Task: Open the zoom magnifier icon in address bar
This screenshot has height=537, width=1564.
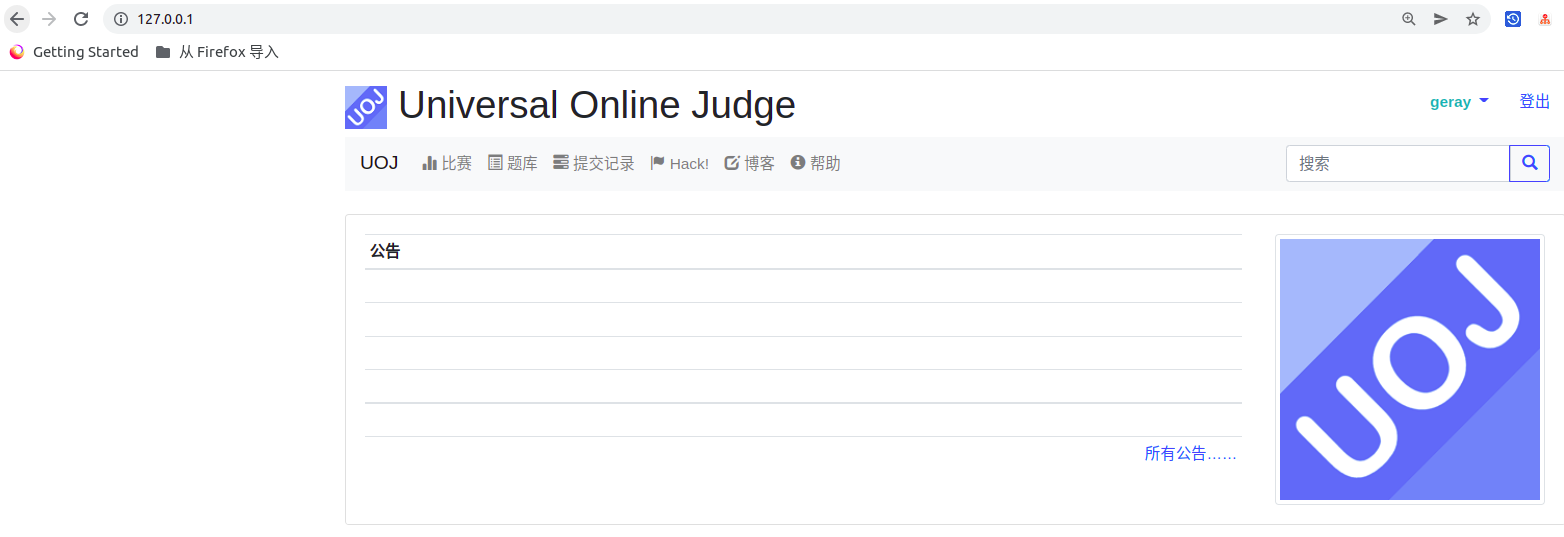Action: click(1409, 19)
